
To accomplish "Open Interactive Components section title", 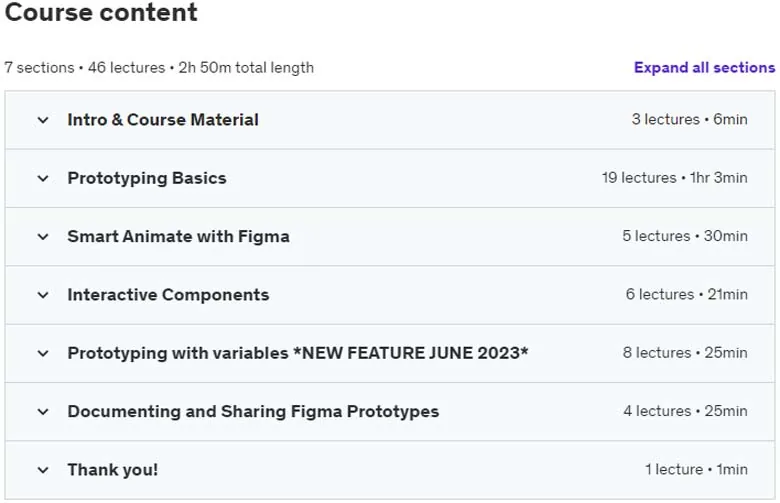I will pos(168,295).
